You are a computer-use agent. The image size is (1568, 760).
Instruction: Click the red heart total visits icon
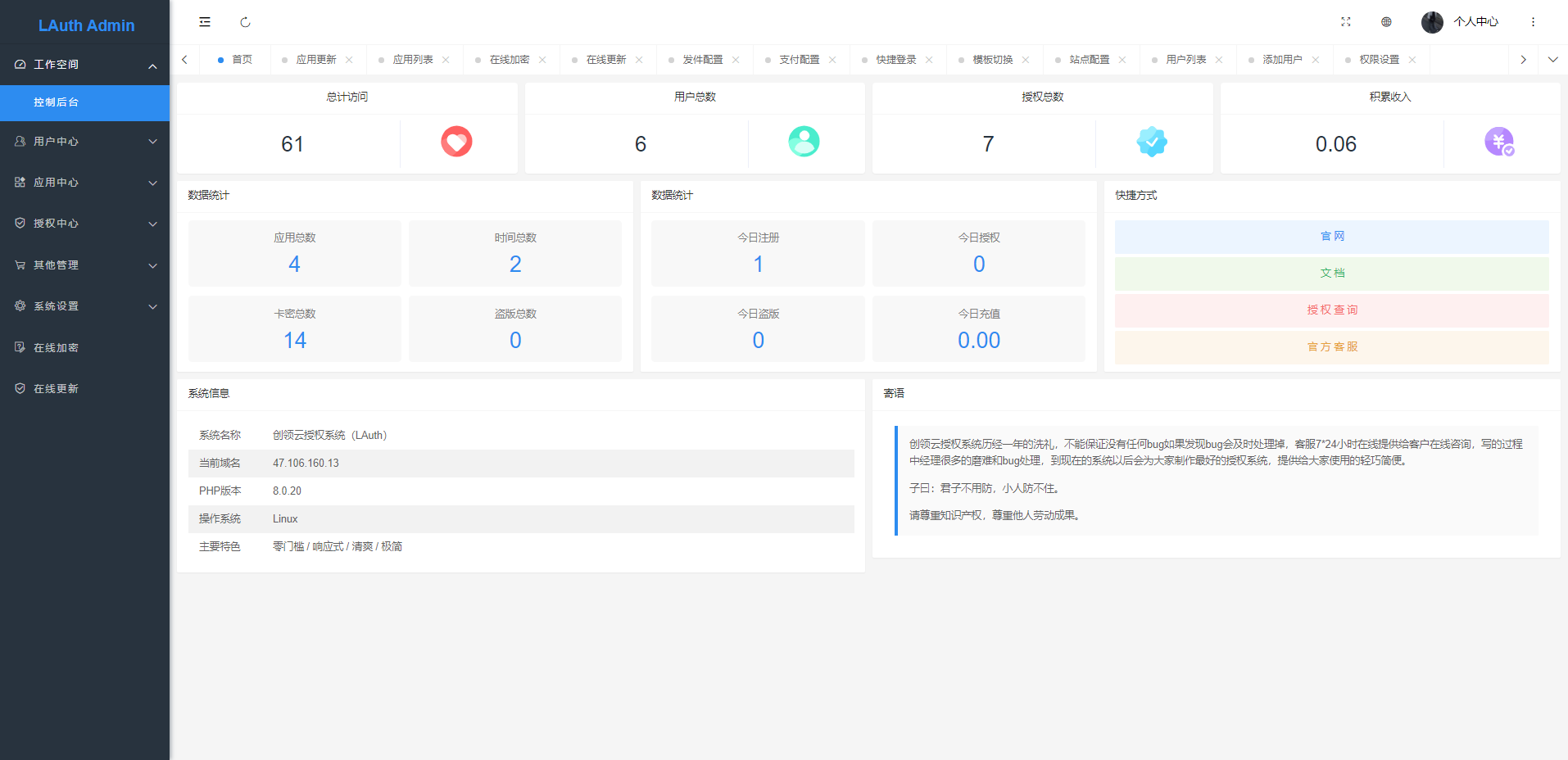pyautogui.click(x=456, y=142)
